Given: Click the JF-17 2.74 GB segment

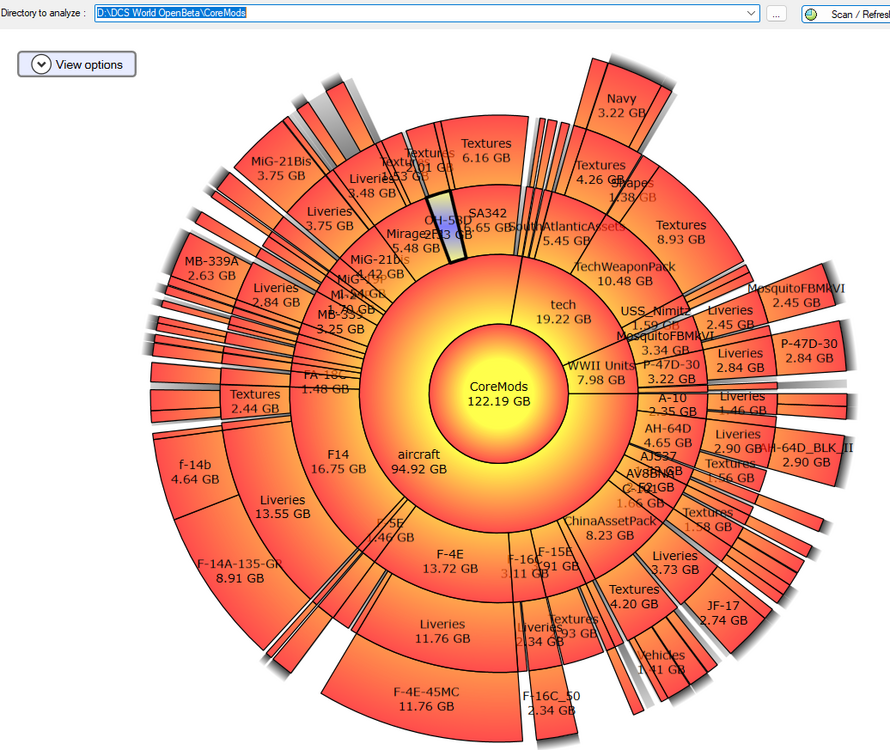Looking at the screenshot, I should pos(723,612).
